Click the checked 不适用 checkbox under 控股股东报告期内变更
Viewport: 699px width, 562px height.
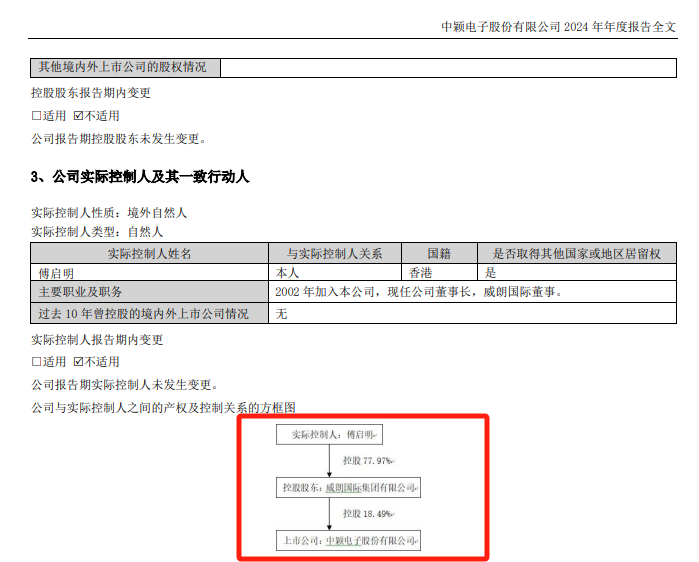(x=78, y=116)
